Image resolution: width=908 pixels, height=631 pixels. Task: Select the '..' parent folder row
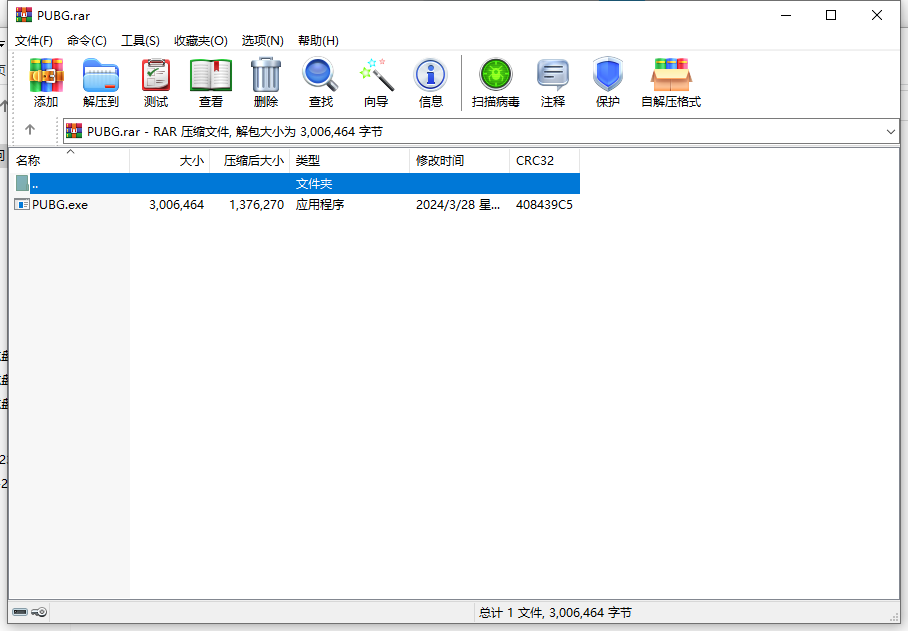click(296, 184)
